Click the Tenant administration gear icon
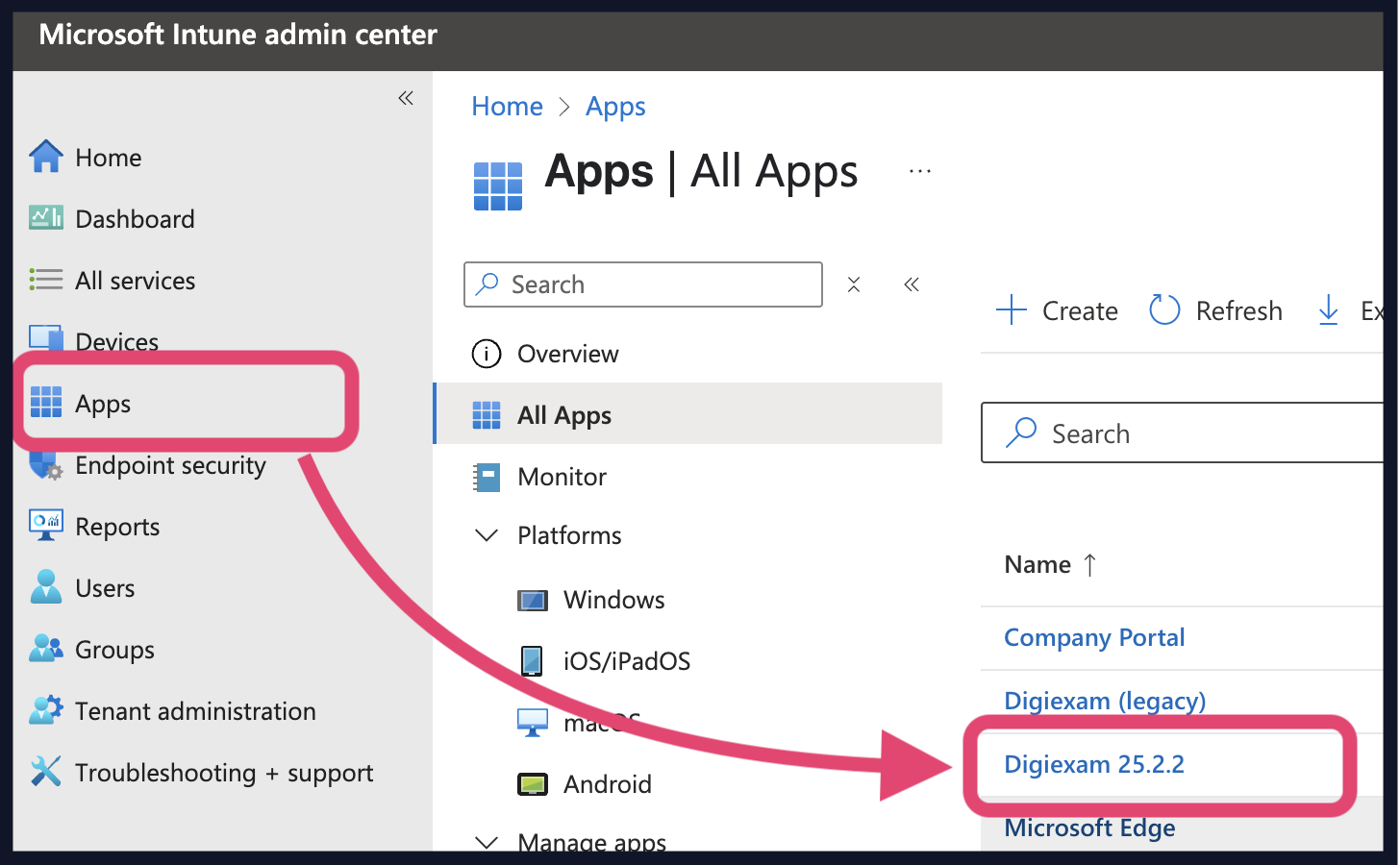The height and width of the screenshot is (865, 1400). pos(46,710)
